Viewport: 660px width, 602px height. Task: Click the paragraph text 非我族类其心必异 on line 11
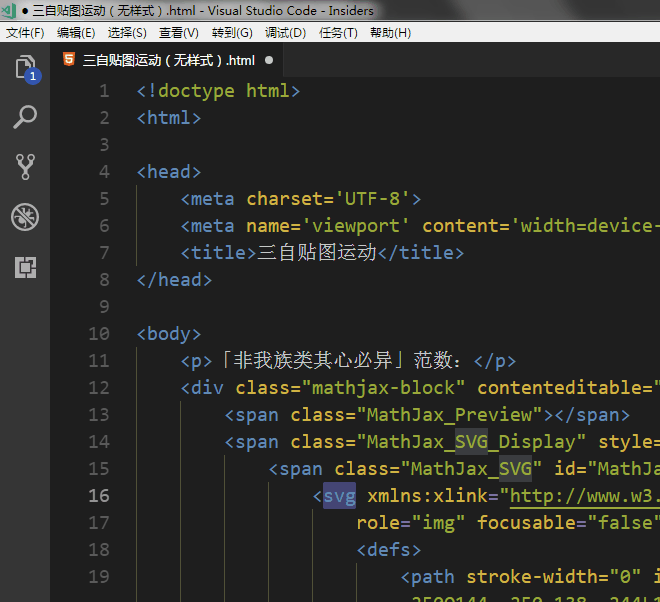tap(313, 360)
